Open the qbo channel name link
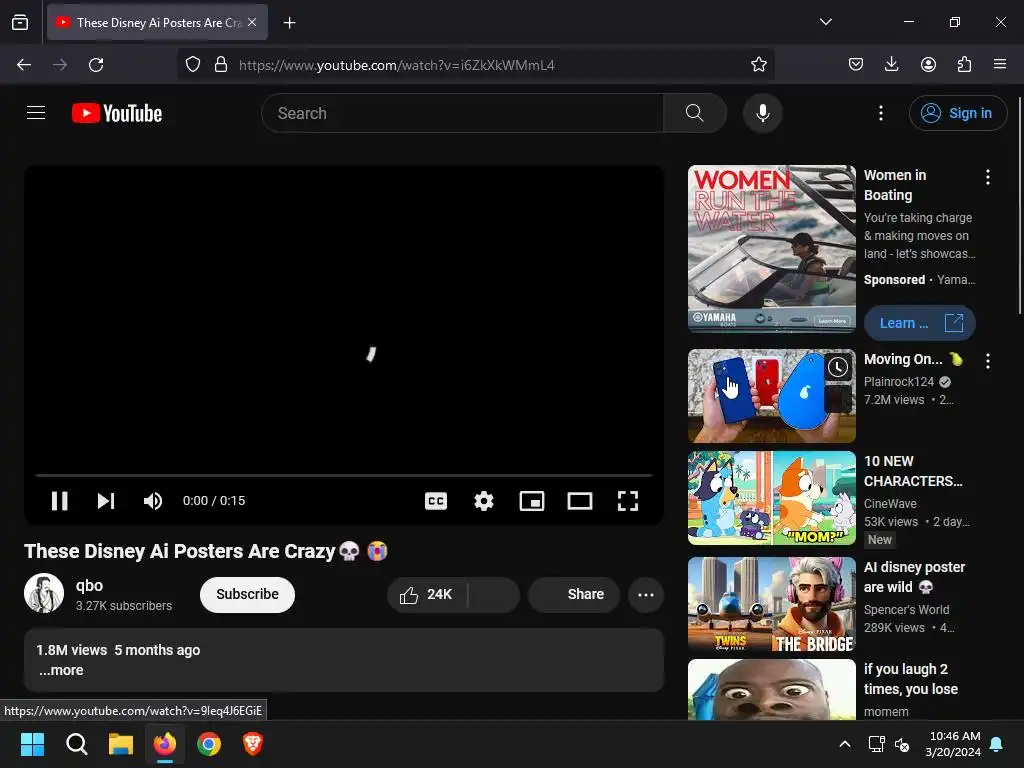This screenshot has width=1024, height=768. click(89, 585)
